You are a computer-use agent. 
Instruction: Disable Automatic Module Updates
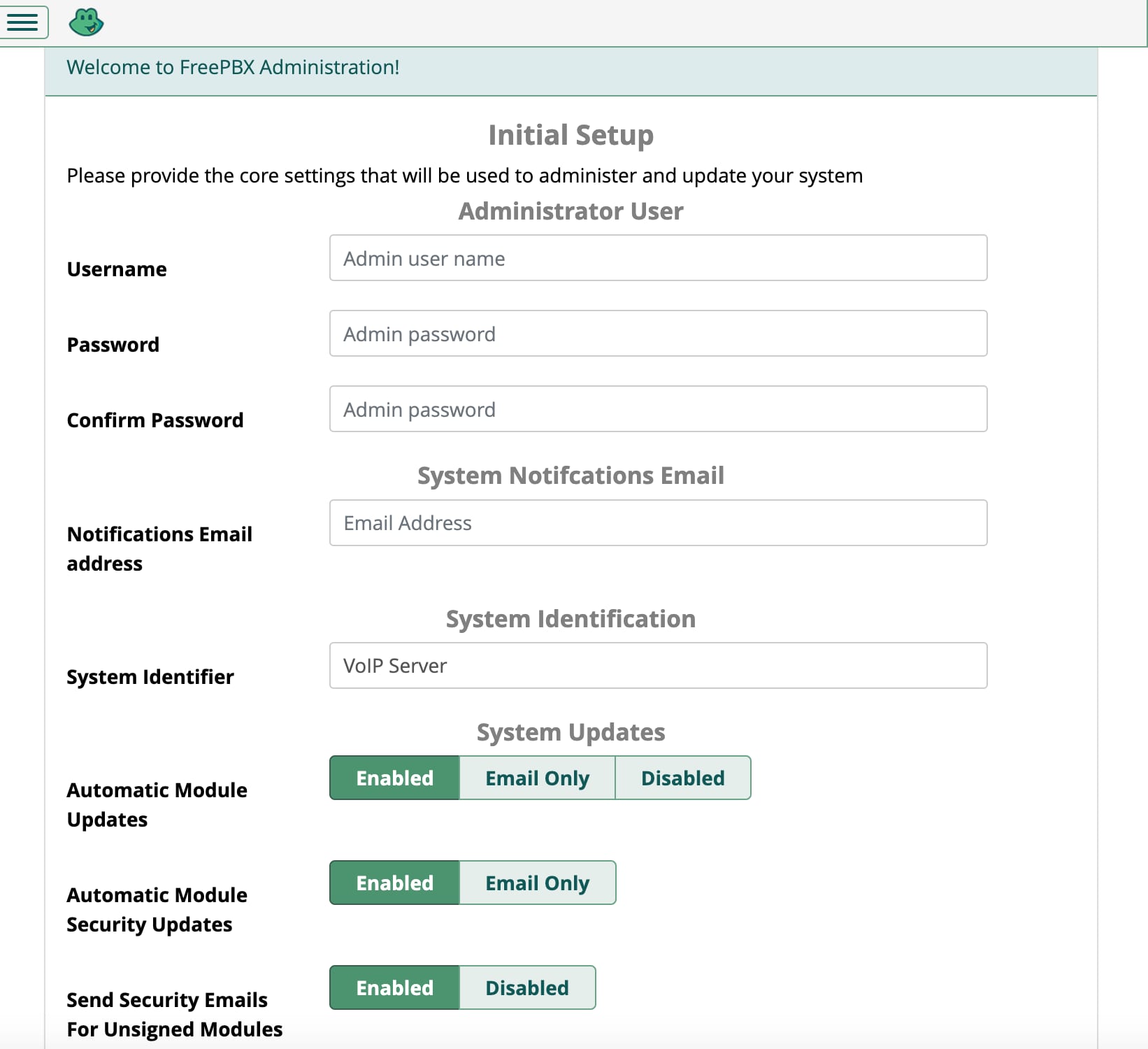[682, 778]
